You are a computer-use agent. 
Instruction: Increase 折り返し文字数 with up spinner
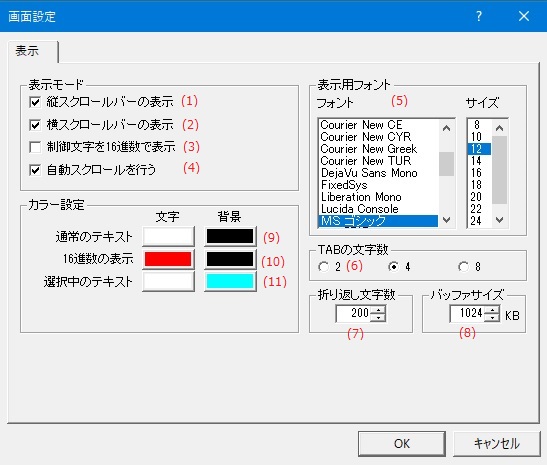click(x=378, y=309)
